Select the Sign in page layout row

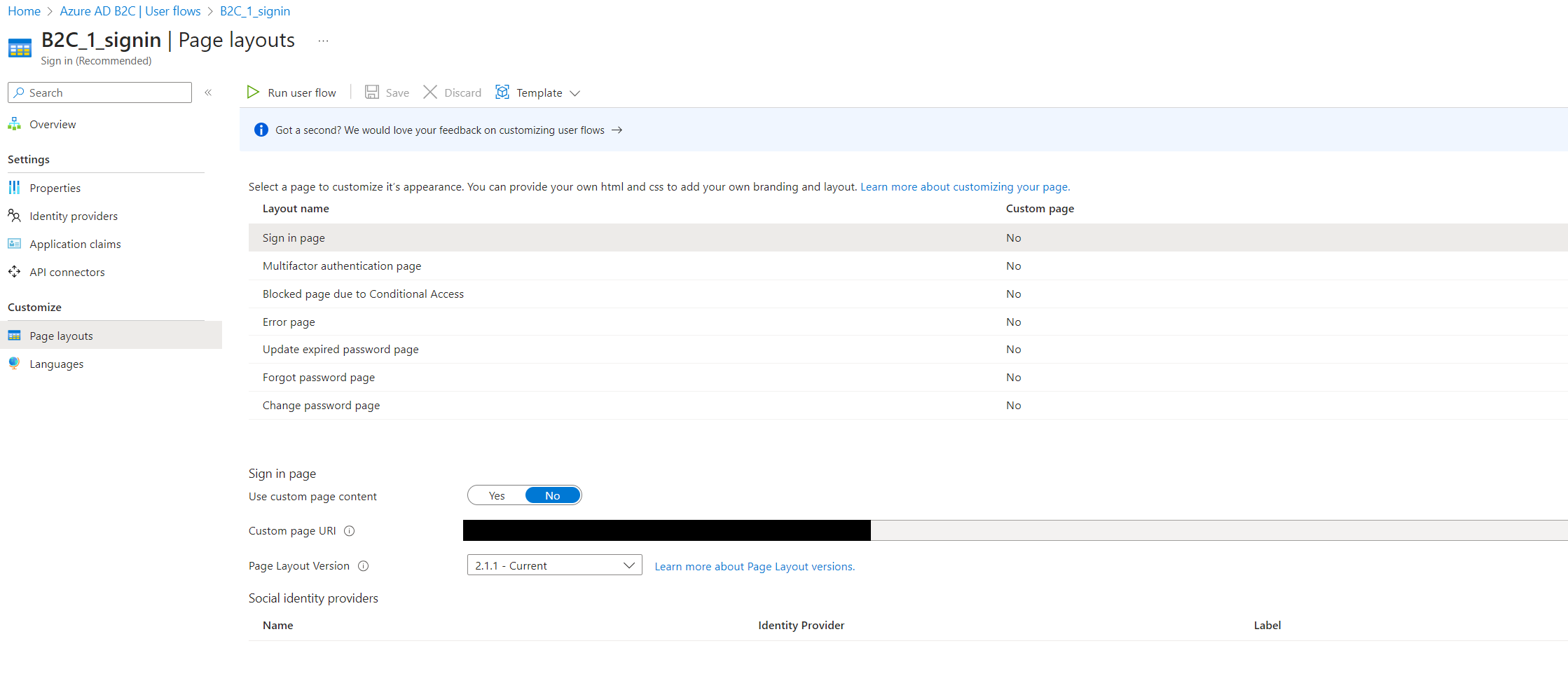pos(908,238)
